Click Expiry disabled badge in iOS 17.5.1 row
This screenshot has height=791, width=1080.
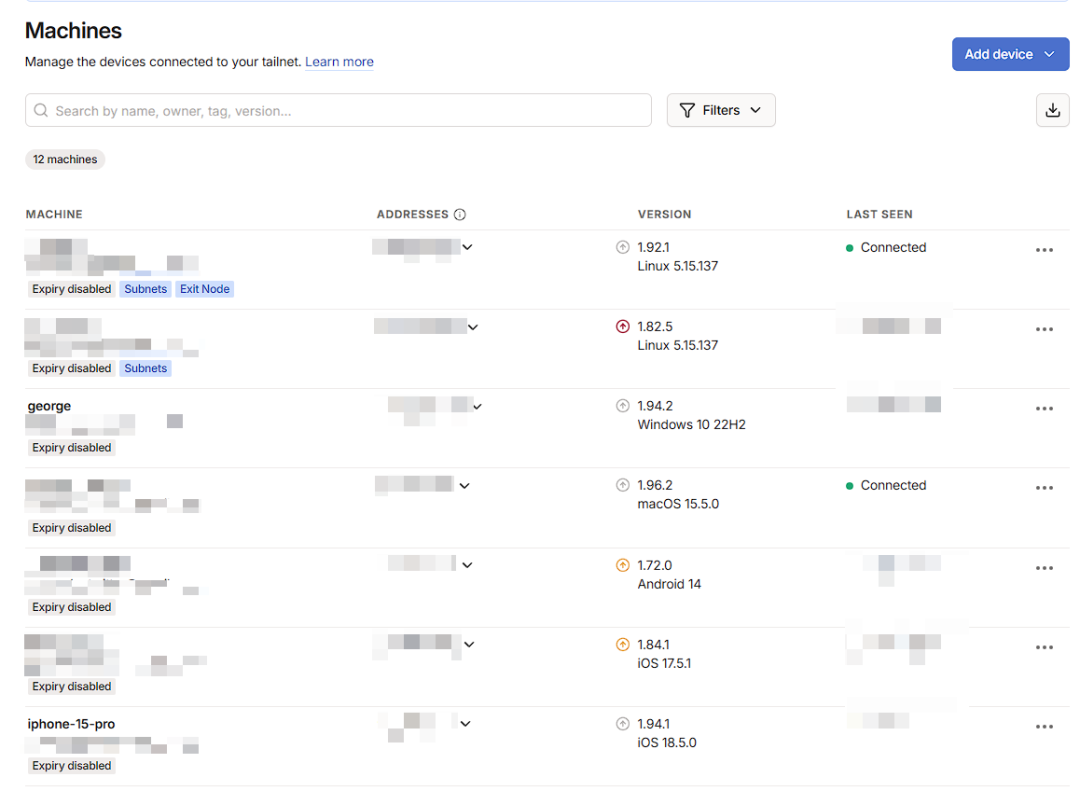[x=71, y=686]
